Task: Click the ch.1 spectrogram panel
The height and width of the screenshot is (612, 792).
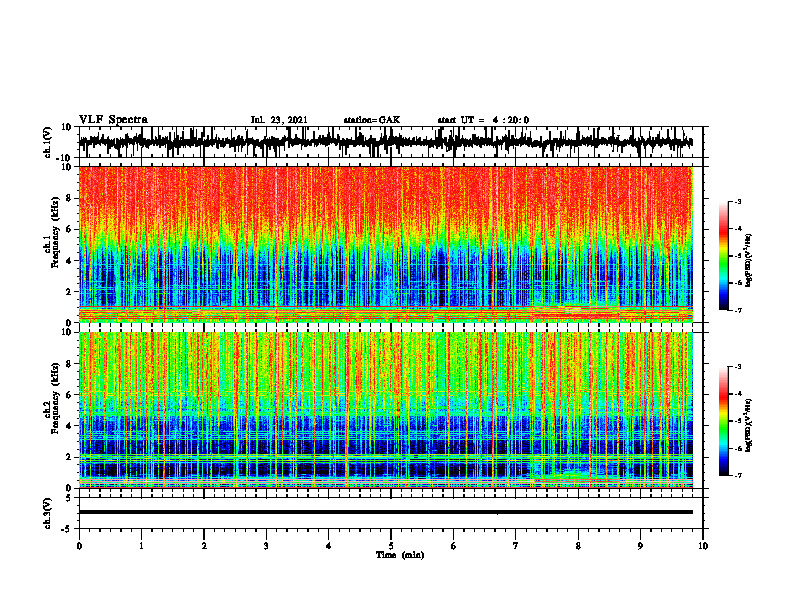Action: pyautogui.click(x=386, y=244)
